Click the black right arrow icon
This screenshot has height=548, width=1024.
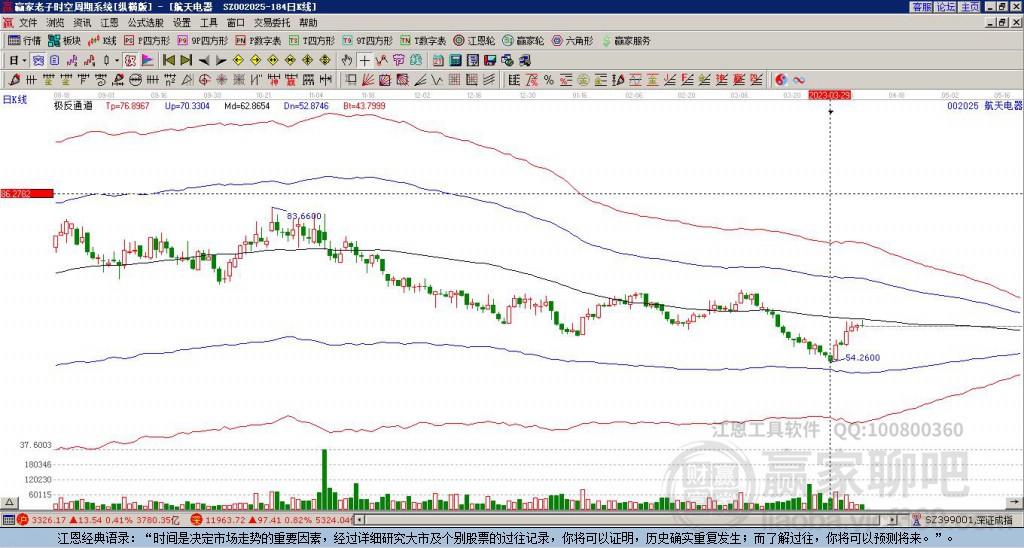pos(221,60)
